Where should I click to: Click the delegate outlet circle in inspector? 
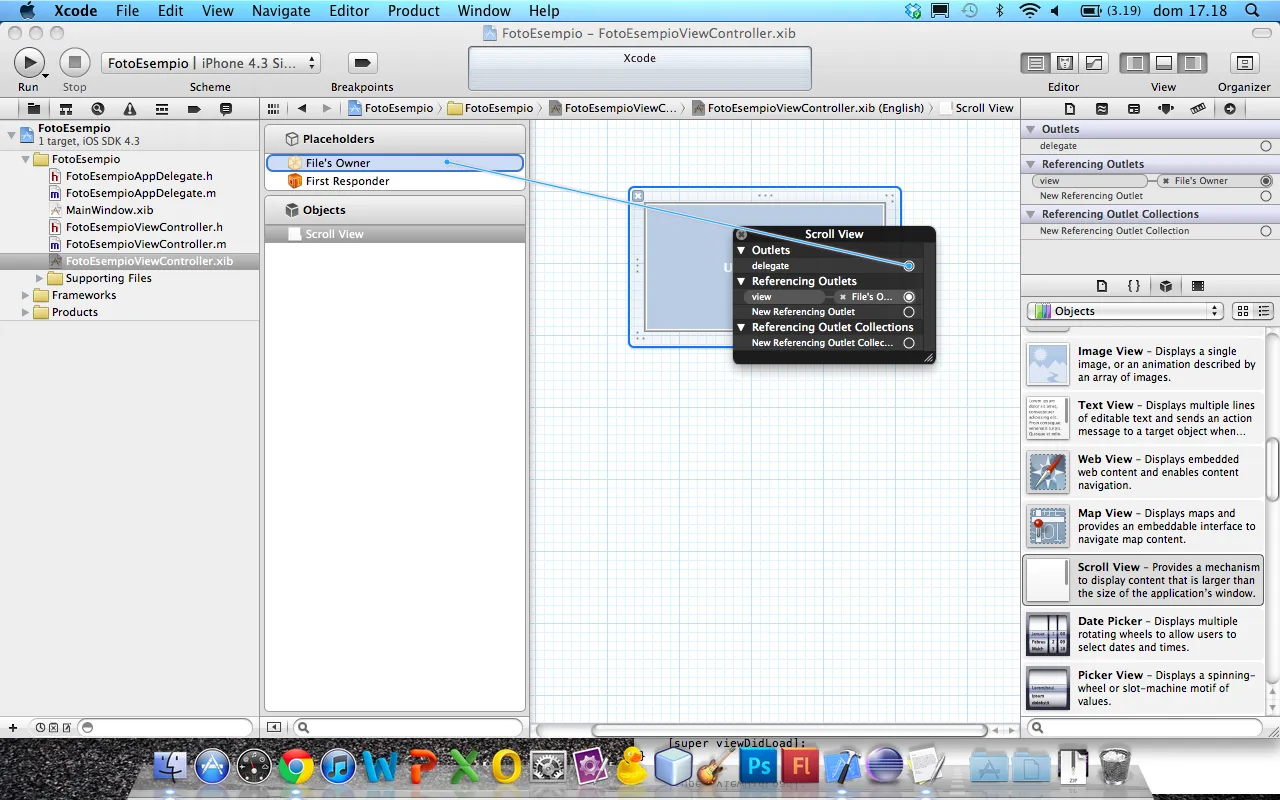pyautogui.click(x=1266, y=146)
